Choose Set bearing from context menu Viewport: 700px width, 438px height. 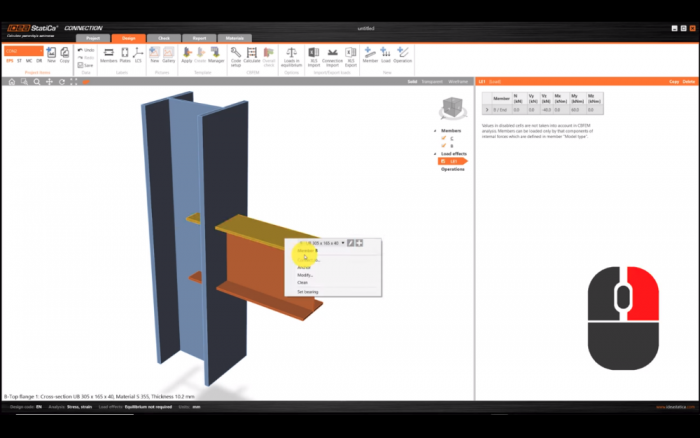308,292
